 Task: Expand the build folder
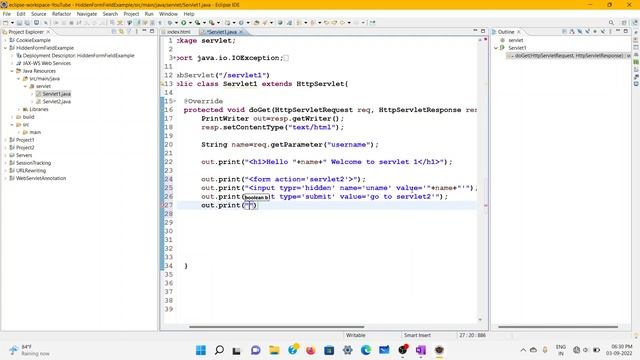coord(12,117)
